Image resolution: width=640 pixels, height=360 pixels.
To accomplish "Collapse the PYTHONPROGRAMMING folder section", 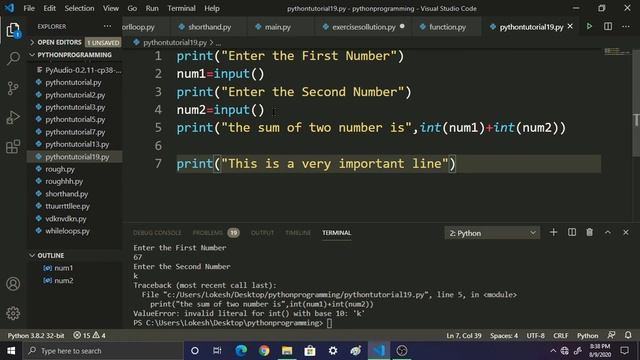I will click(75, 55).
